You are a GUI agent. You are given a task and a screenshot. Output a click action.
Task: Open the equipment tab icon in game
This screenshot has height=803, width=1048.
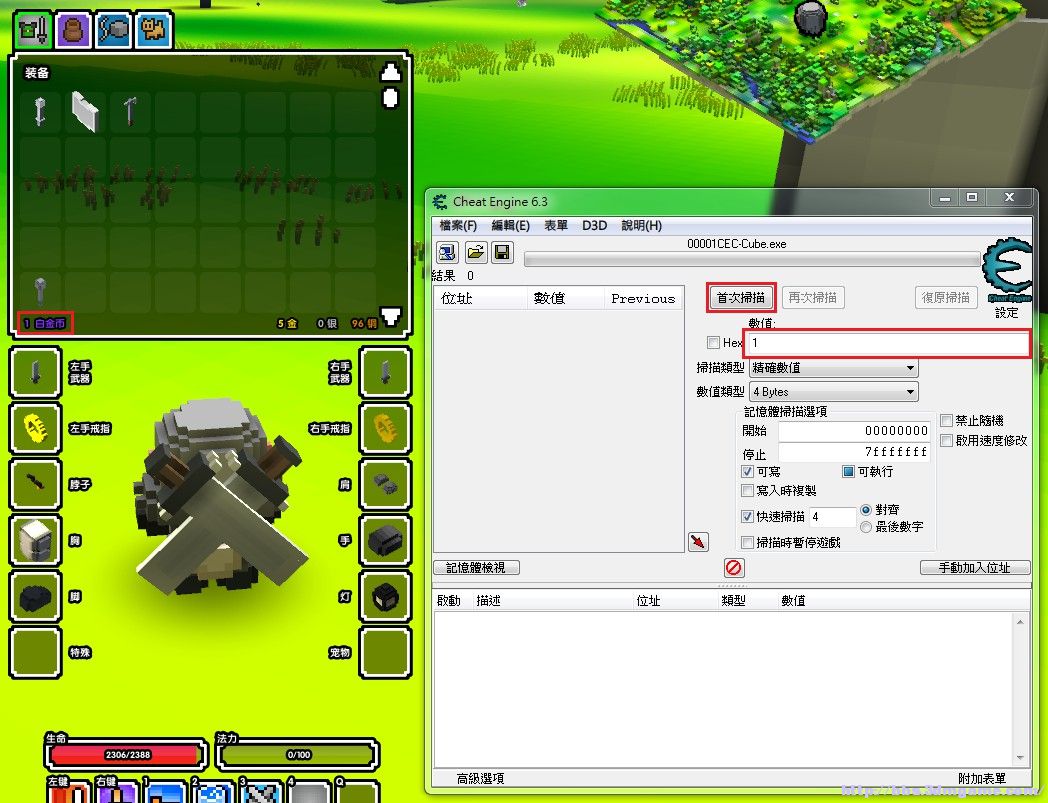pyautogui.click(x=33, y=29)
